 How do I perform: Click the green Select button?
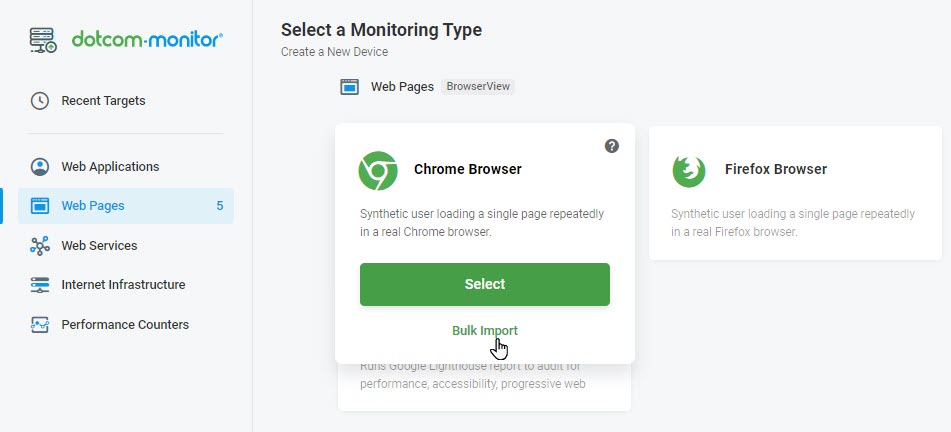(485, 284)
